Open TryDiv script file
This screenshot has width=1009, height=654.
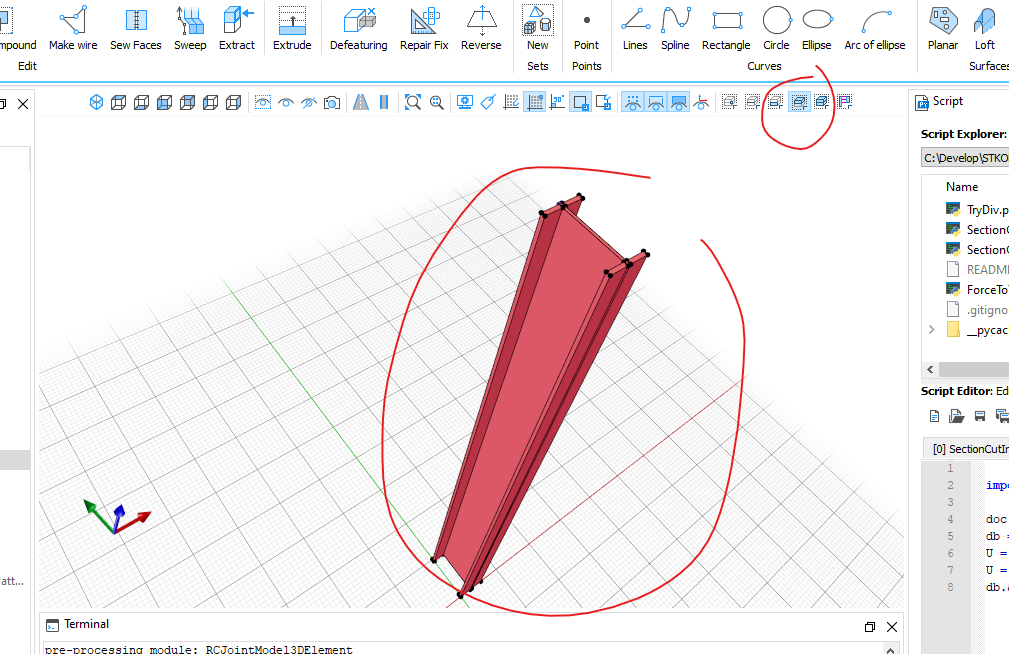point(978,210)
